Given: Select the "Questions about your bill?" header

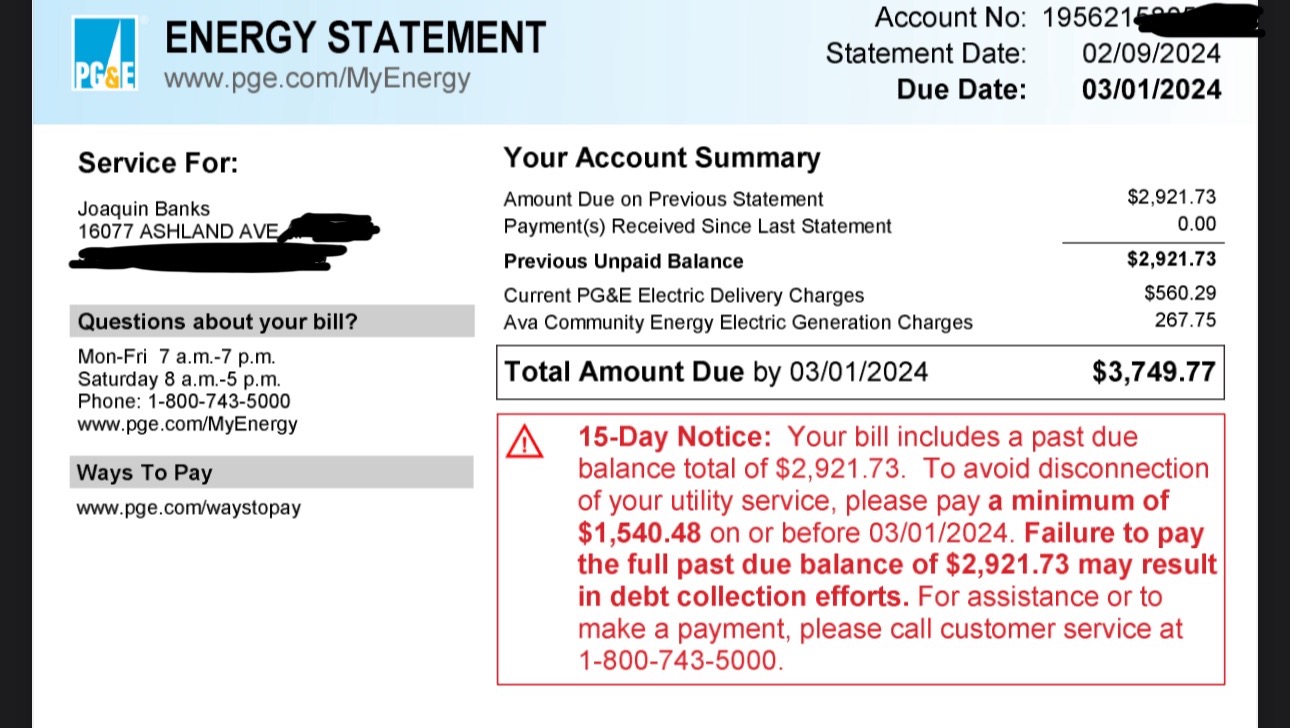Looking at the screenshot, I should [x=217, y=322].
